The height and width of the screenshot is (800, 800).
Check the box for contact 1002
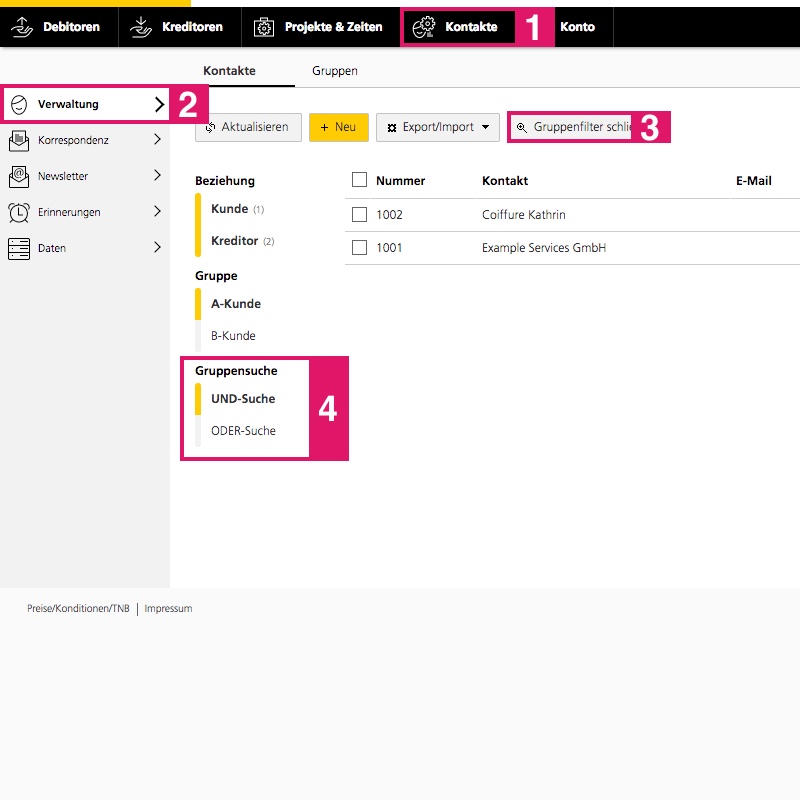pos(360,214)
